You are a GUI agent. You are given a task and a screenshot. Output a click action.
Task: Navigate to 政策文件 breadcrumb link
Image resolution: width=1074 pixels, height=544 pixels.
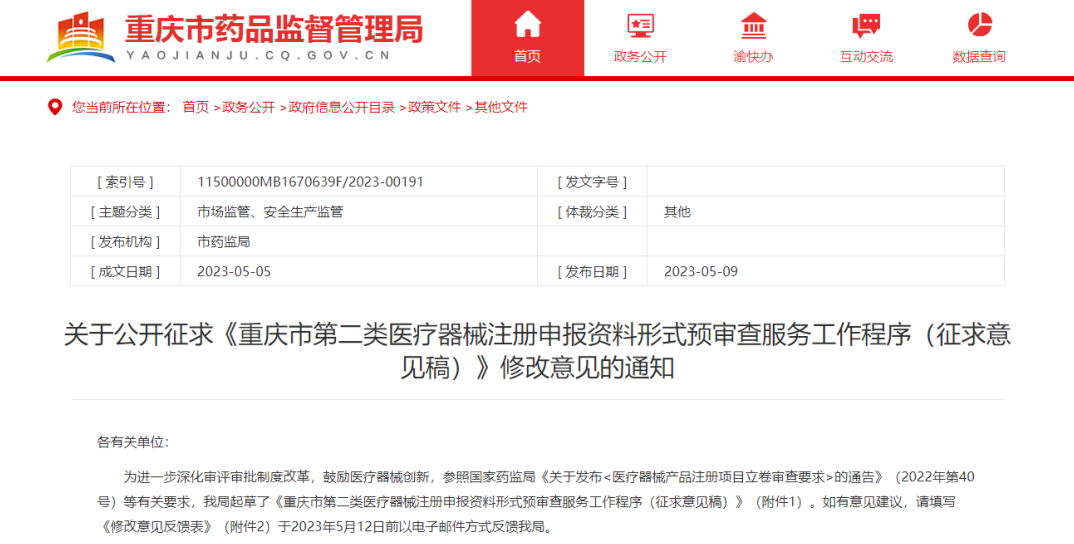click(x=434, y=107)
